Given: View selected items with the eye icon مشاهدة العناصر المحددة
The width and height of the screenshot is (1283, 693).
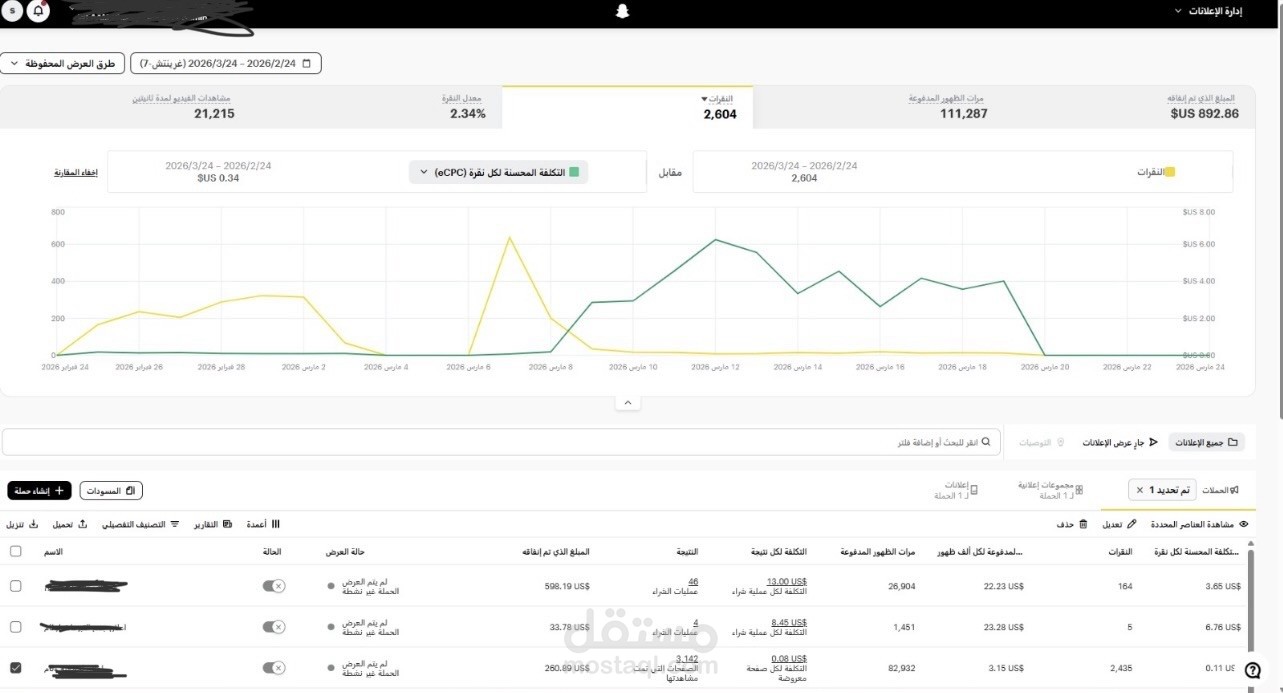Looking at the screenshot, I should point(1199,524).
